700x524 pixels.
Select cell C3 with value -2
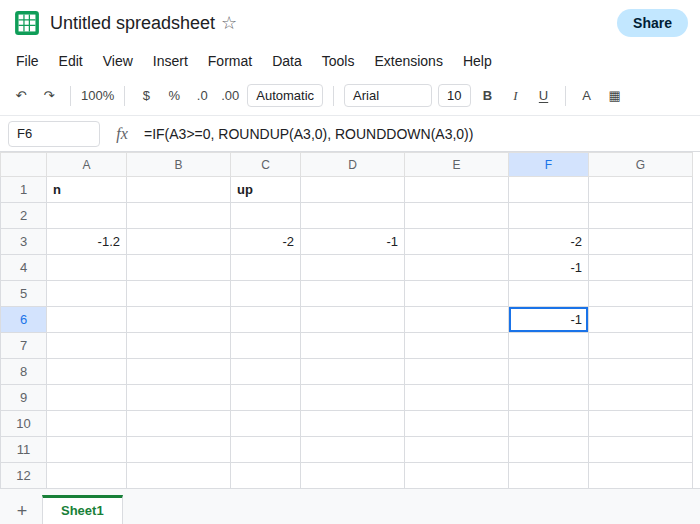click(265, 241)
